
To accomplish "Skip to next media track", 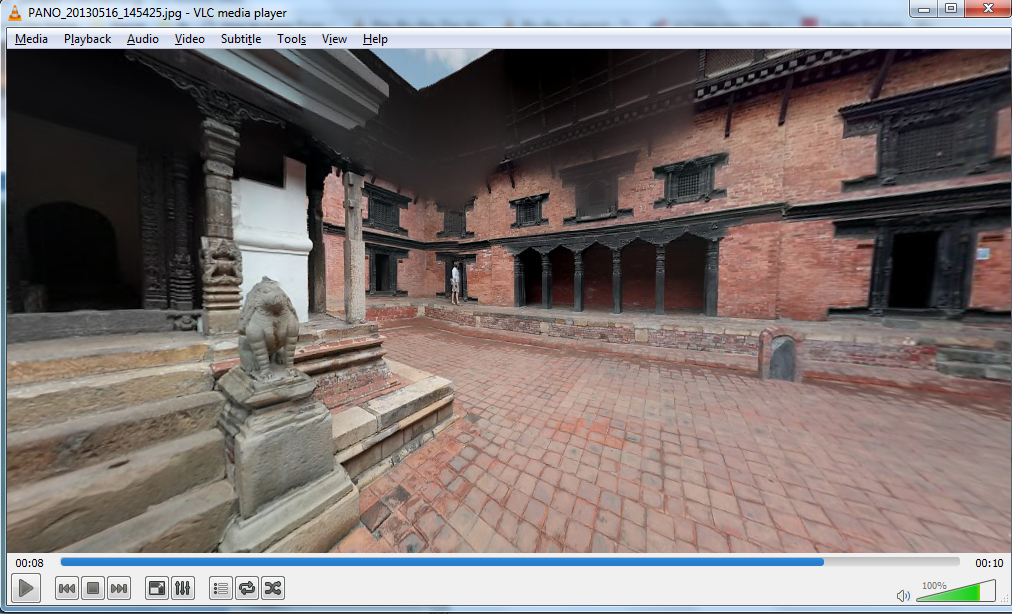I will (119, 588).
